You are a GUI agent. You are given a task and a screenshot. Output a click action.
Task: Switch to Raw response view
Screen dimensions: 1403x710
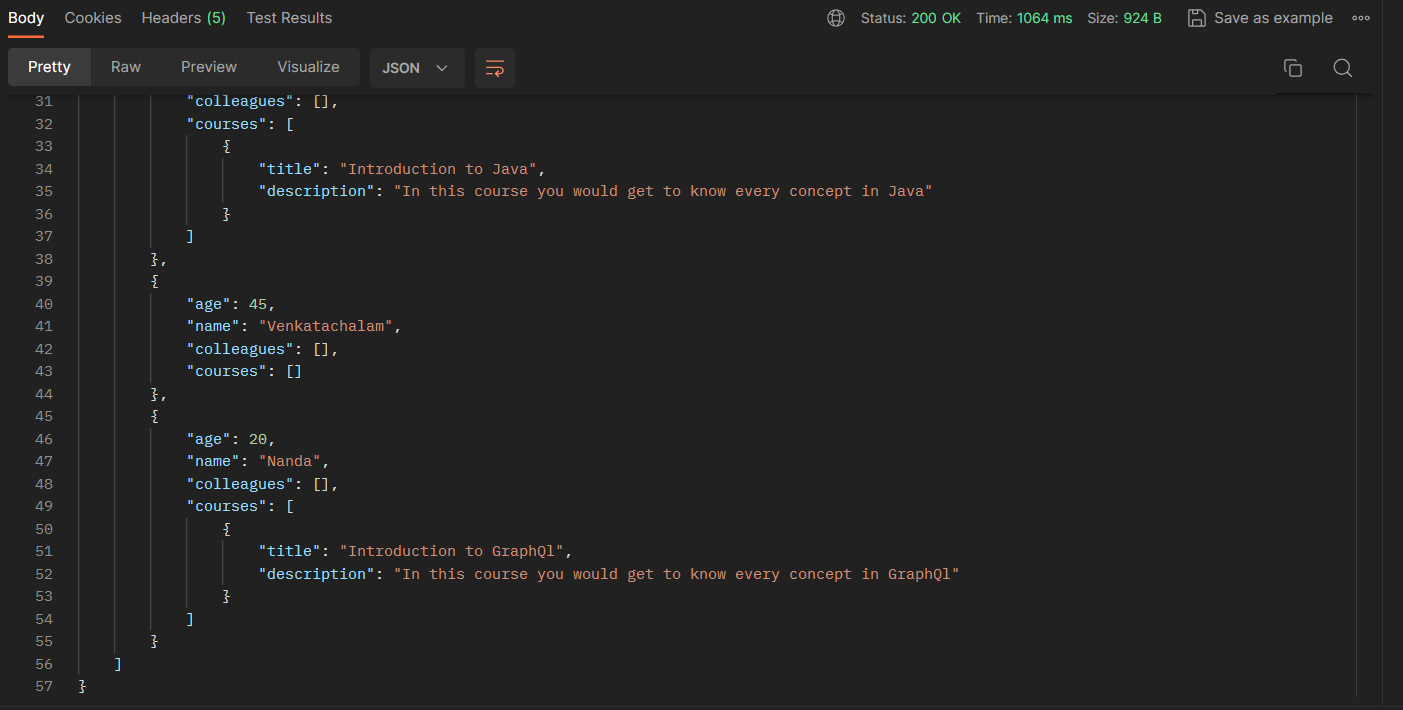pyautogui.click(x=125, y=66)
